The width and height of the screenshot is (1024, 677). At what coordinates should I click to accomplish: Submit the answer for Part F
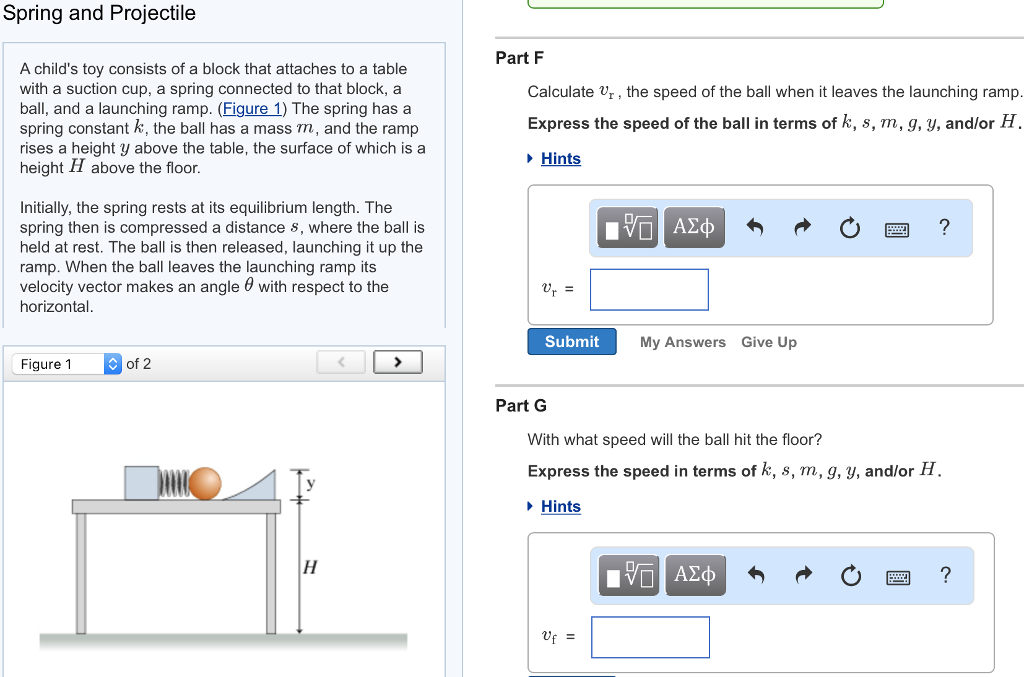click(571, 341)
